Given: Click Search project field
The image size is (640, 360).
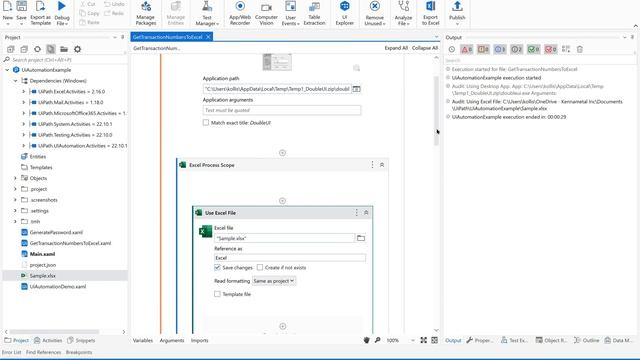Looking at the screenshot, I should (65, 60).
